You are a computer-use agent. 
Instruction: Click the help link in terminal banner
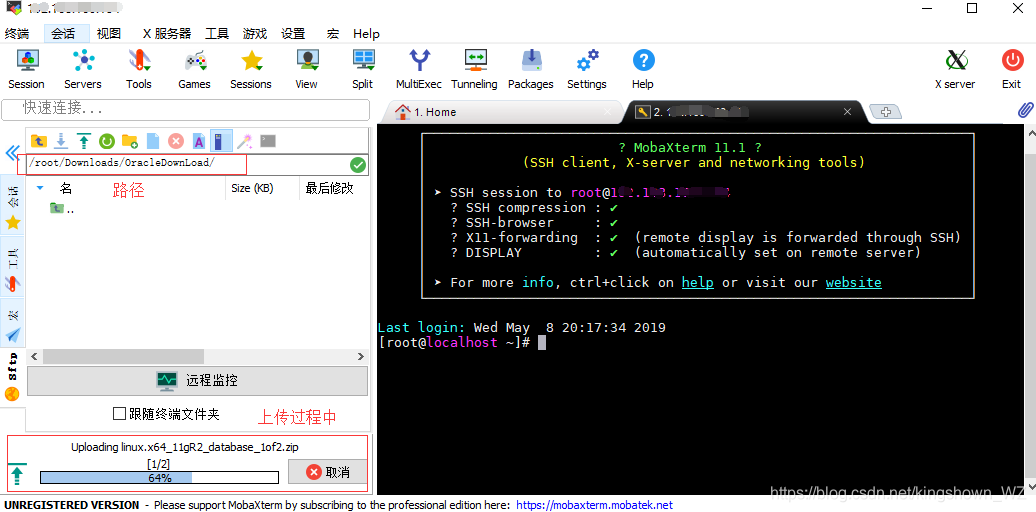coord(698,283)
